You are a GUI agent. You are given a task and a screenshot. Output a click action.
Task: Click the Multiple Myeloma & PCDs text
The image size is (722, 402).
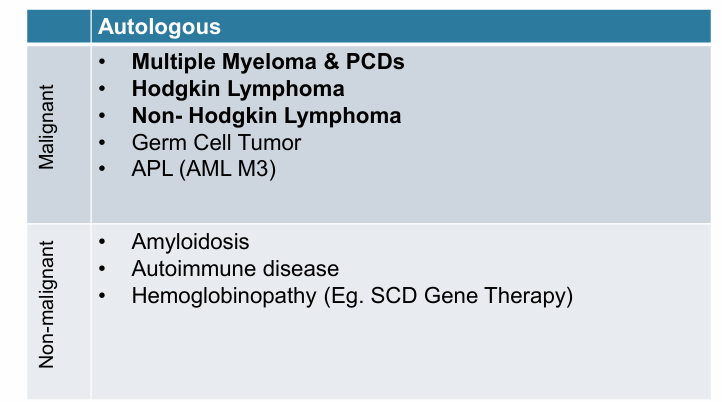tap(268, 62)
